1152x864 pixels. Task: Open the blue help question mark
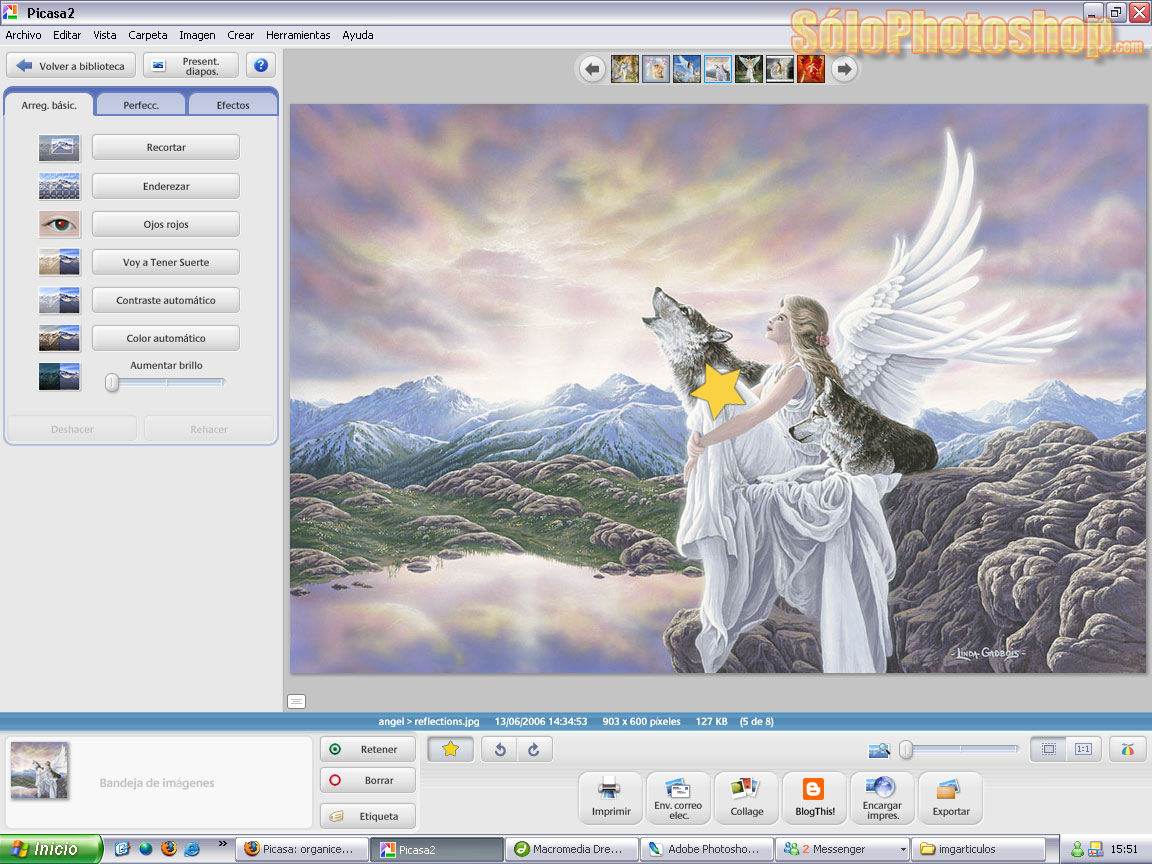click(261, 66)
